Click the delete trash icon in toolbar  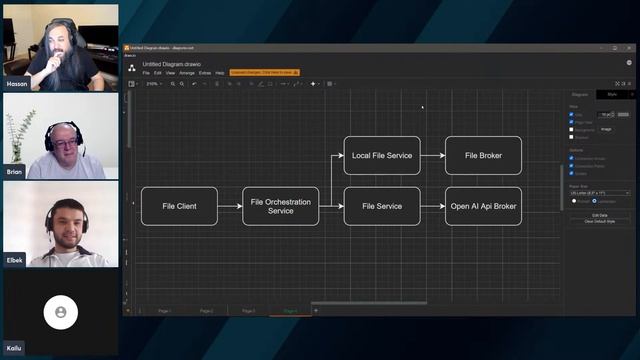point(217,84)
